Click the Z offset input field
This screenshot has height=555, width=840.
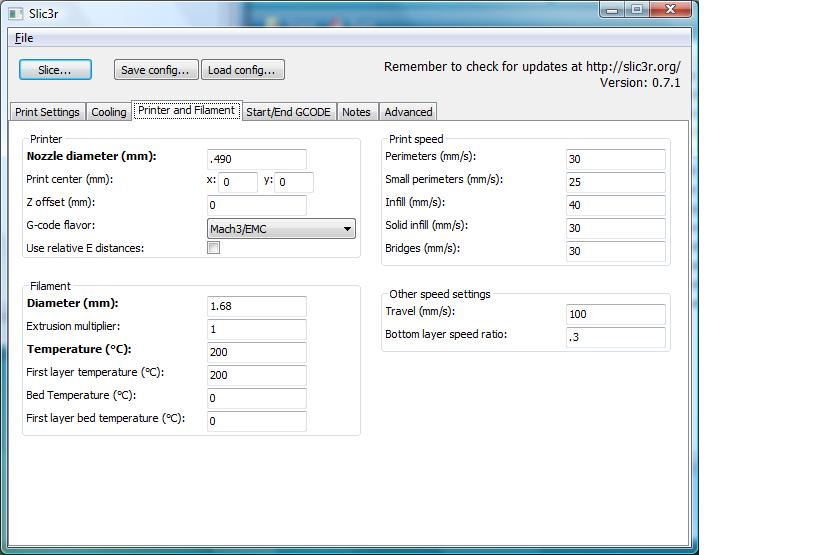pos(256,206)
